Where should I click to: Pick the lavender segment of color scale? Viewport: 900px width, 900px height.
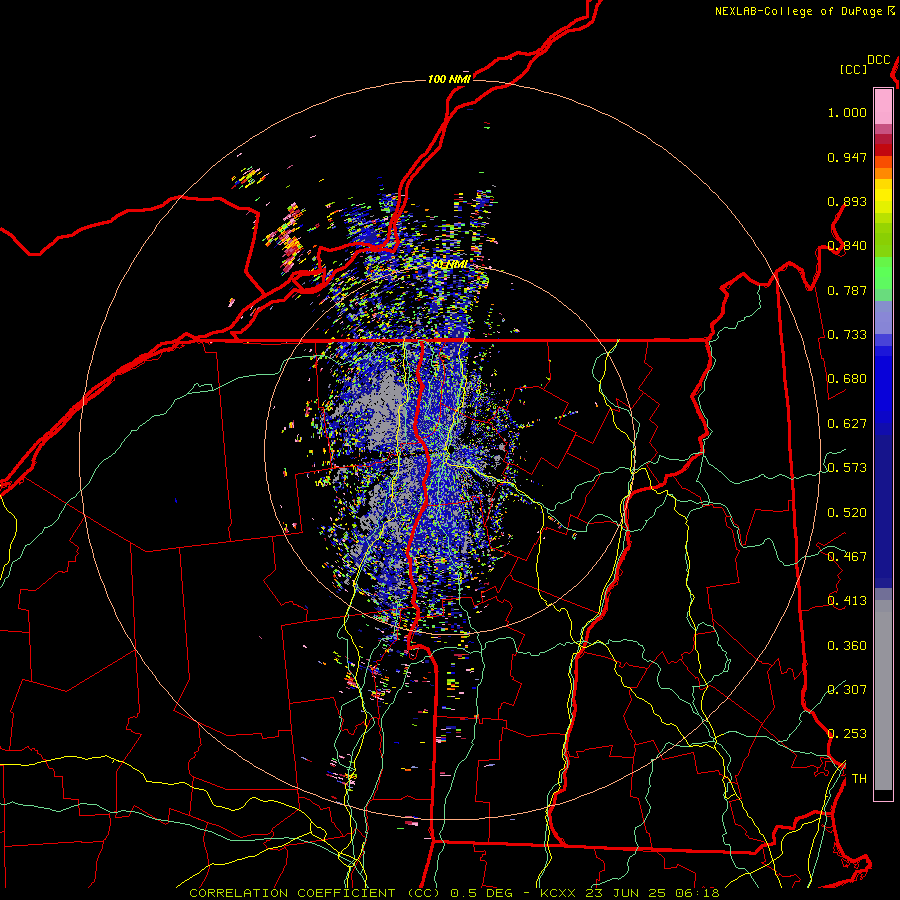tap(883, 317)
